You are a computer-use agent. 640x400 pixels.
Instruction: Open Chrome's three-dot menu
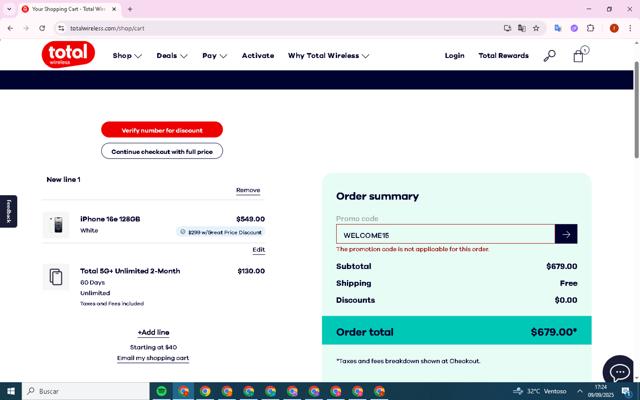pos(630,28)
